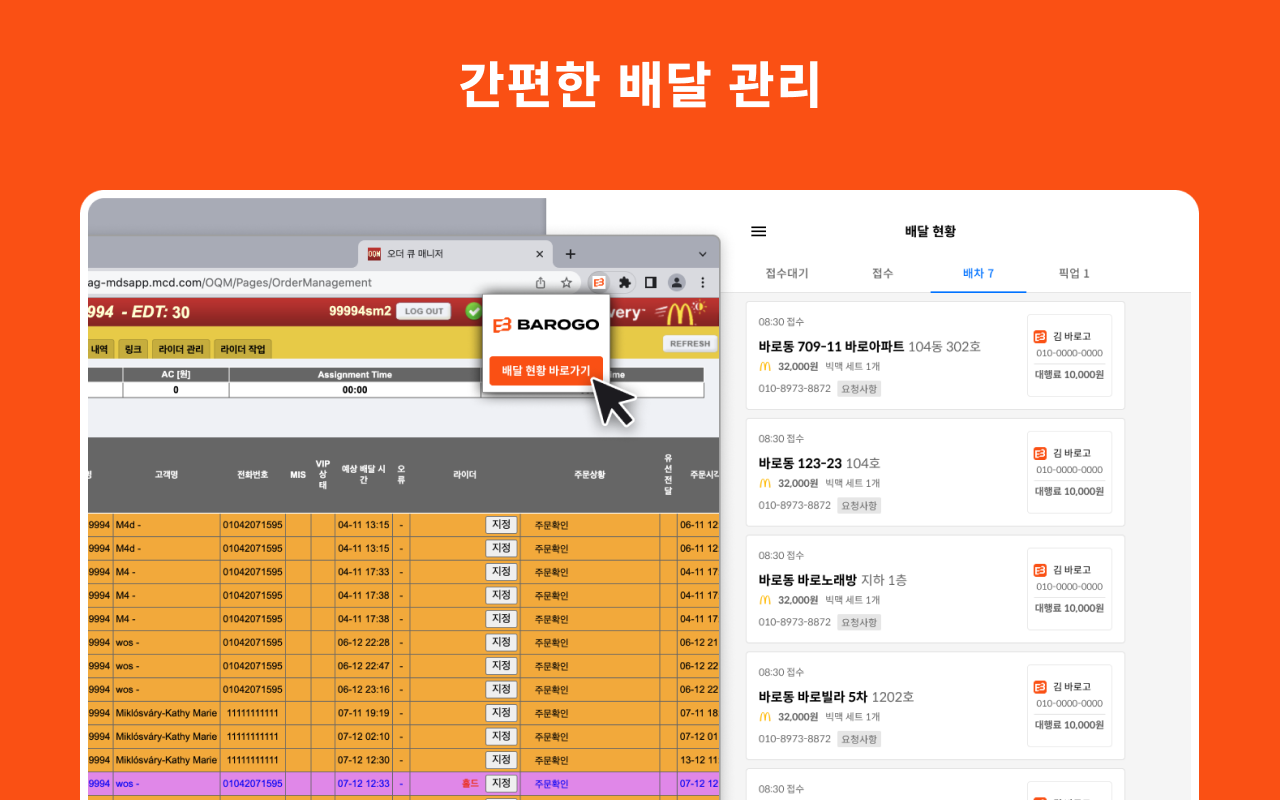This screenshot has width=1280, height=800.
Task: Click McDonald's icon in the 바로동 123-23 card
Action: pos(765,483)
